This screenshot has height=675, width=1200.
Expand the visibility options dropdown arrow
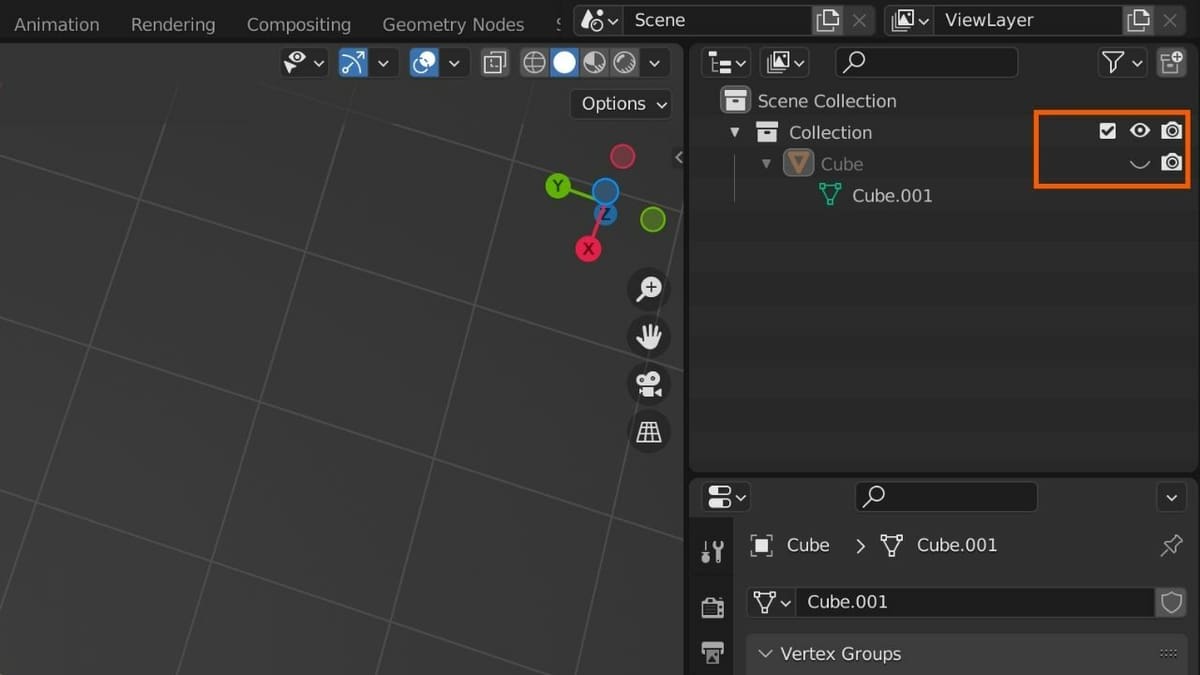[319, 63]
